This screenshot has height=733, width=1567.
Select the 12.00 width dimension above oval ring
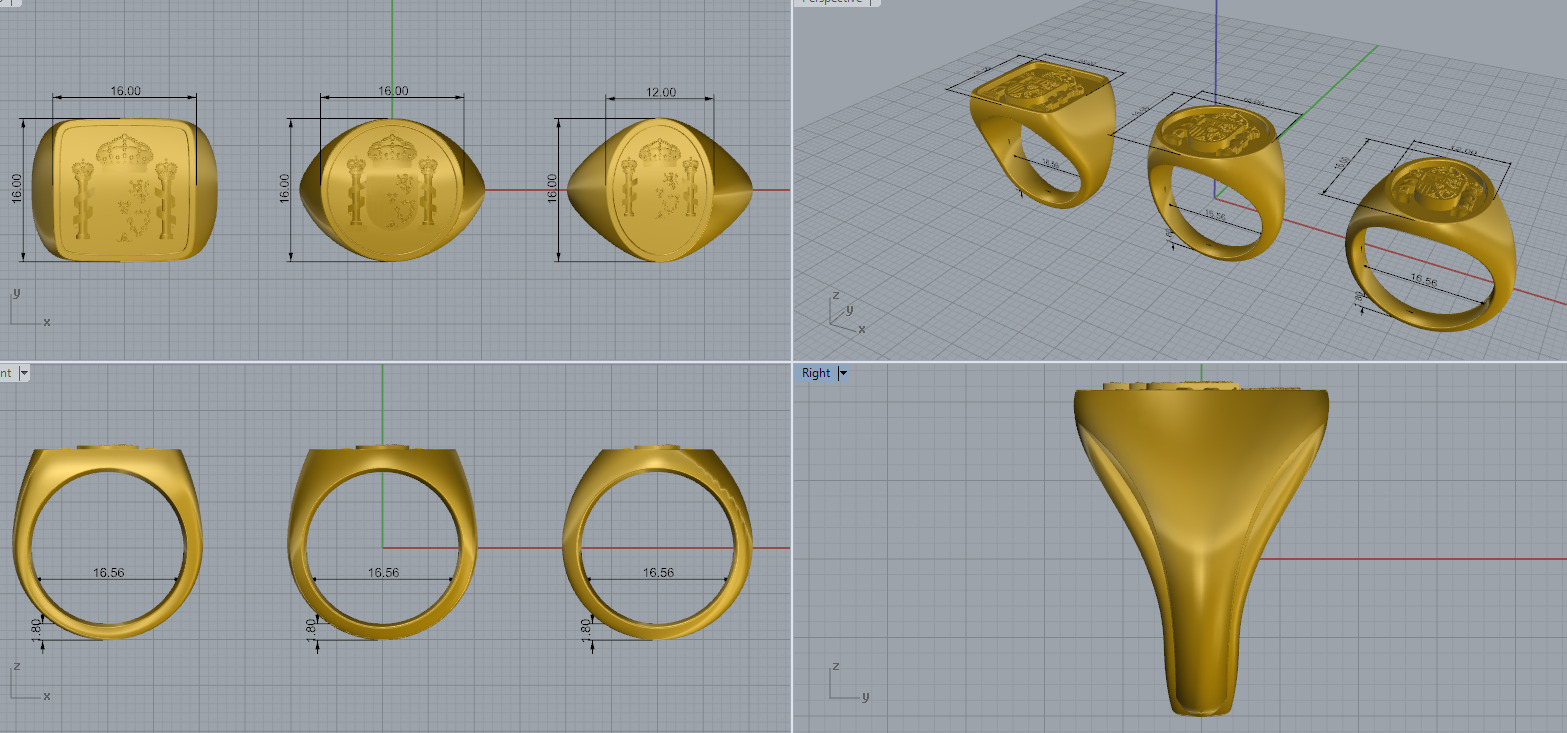coord(661,92)
